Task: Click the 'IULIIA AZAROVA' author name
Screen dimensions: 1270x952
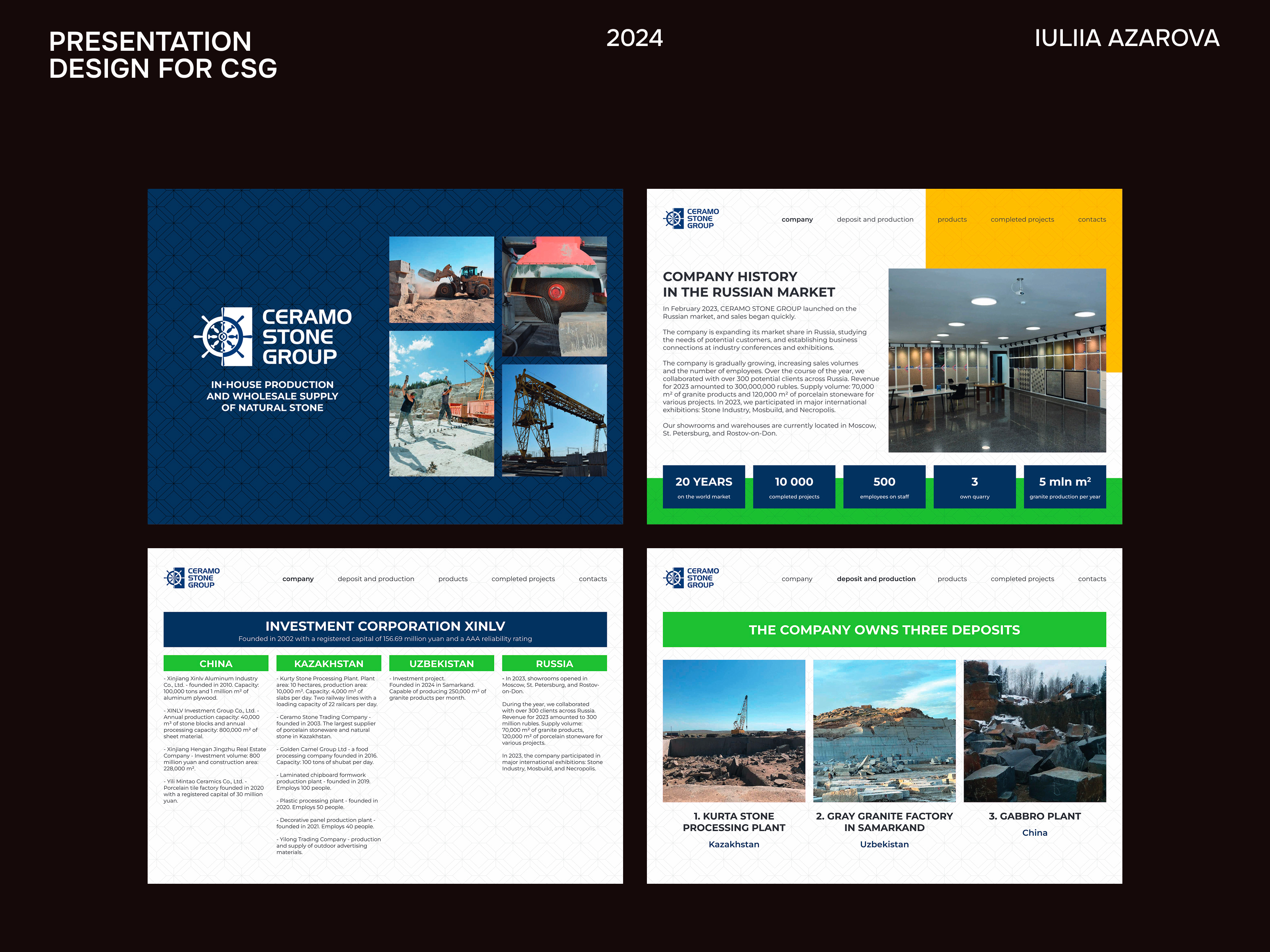Action: coord(1126,38)
